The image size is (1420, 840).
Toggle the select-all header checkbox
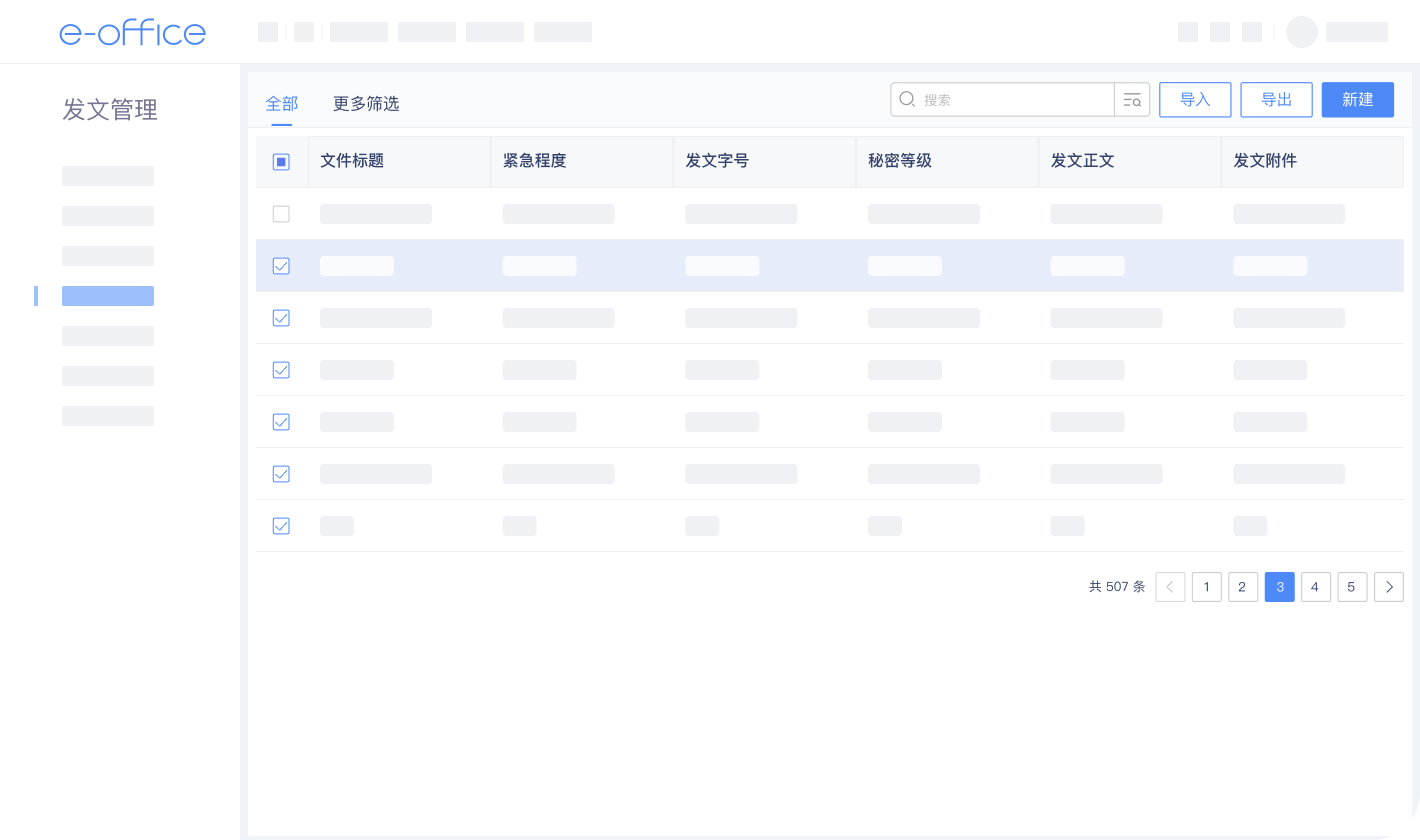pyautogui.click(x=281, y=161)
